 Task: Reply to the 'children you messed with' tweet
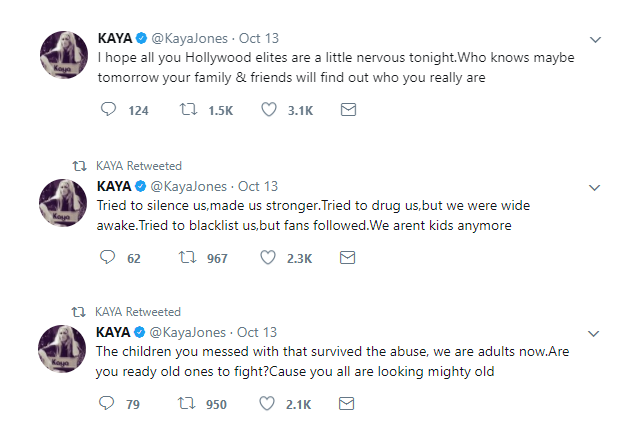point(110,404)
